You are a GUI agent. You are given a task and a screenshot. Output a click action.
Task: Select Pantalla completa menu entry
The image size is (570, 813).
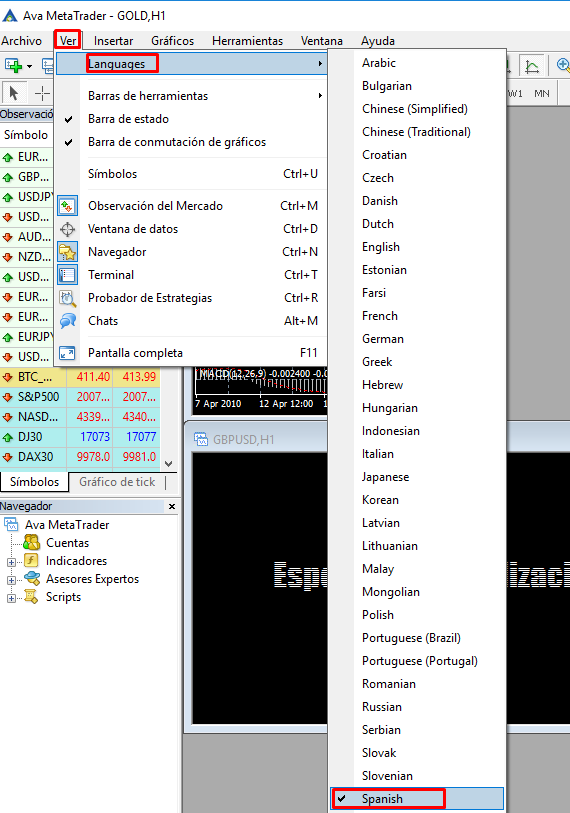point(191,353)
